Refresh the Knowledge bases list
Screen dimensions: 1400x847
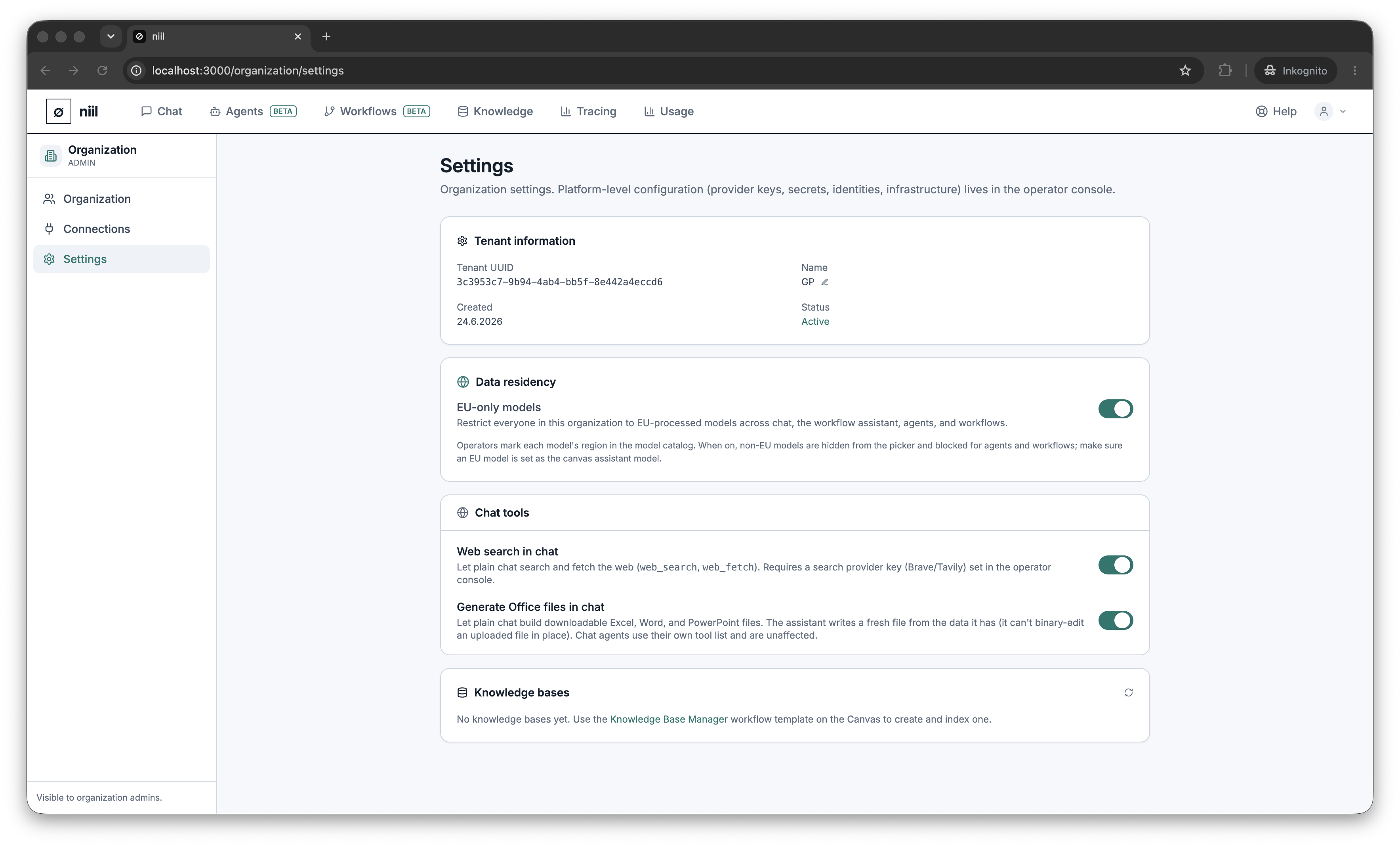[1128, 692]
